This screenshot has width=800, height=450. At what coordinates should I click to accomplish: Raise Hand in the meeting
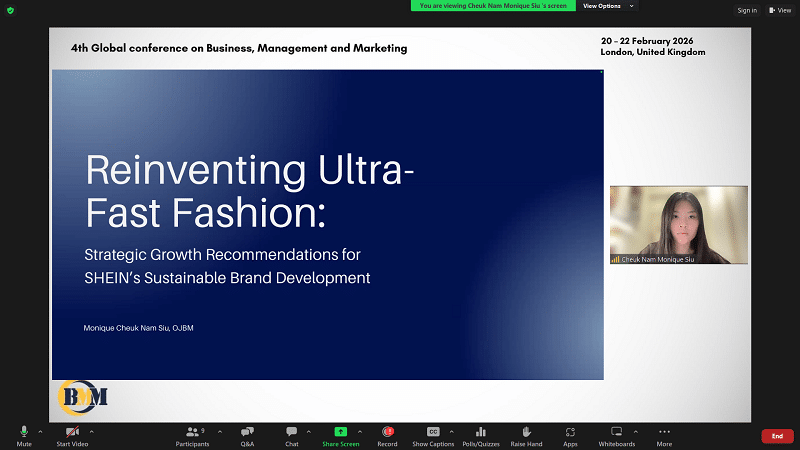click(526, 432)
